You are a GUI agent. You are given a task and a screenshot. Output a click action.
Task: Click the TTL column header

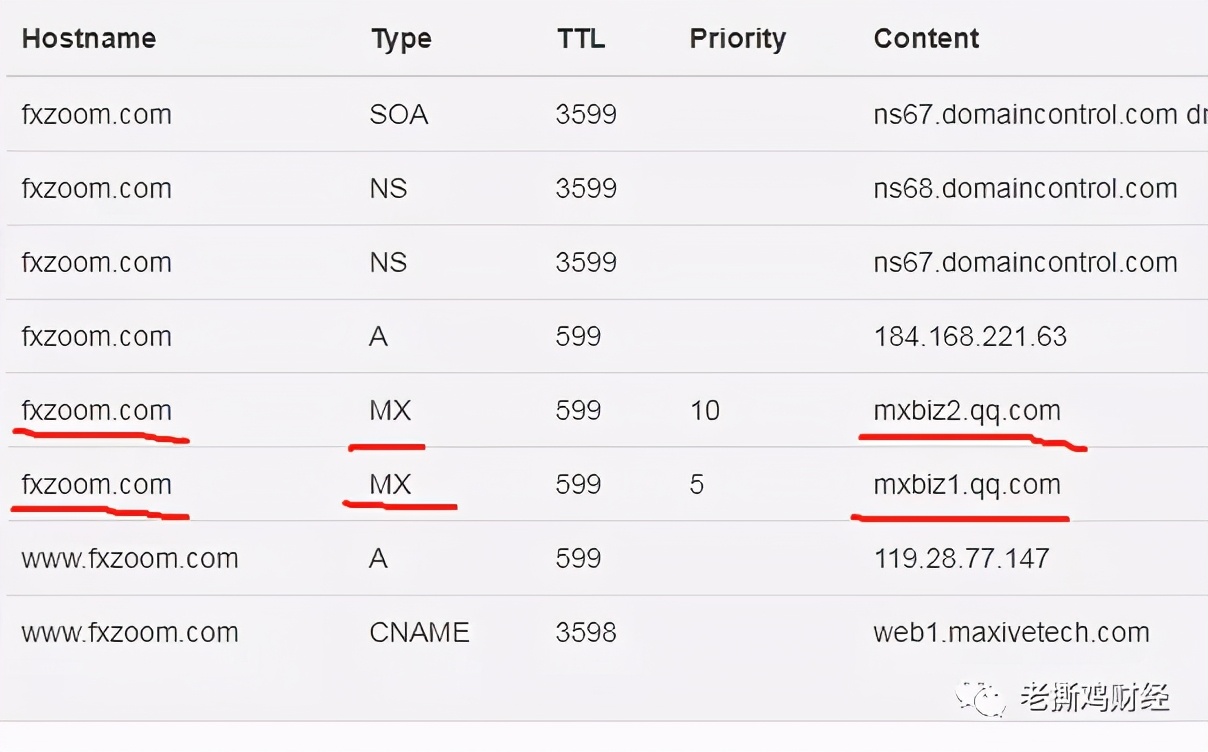(581, 39)
